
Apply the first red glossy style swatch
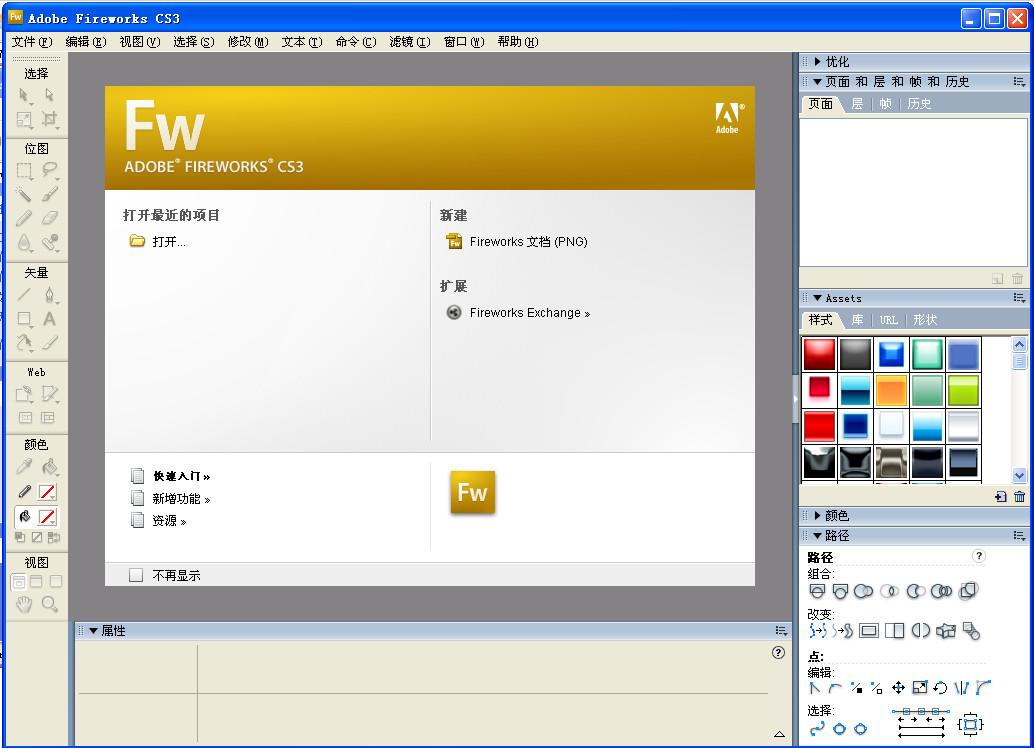click(819, 354)
